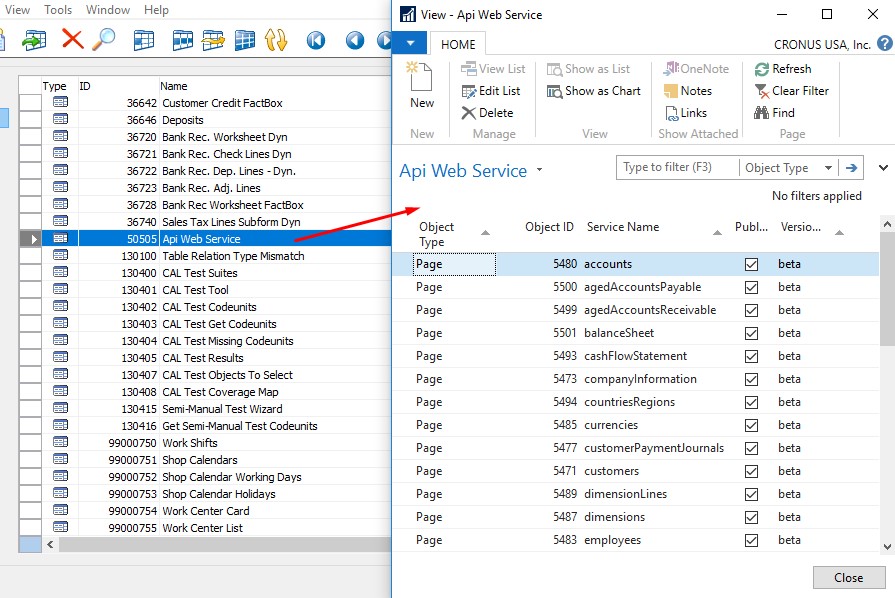The width and height of the screenshot is (895, 598).
Task: Click the Find binoculars icon in ribbon
Action: [x=761, y=113]
